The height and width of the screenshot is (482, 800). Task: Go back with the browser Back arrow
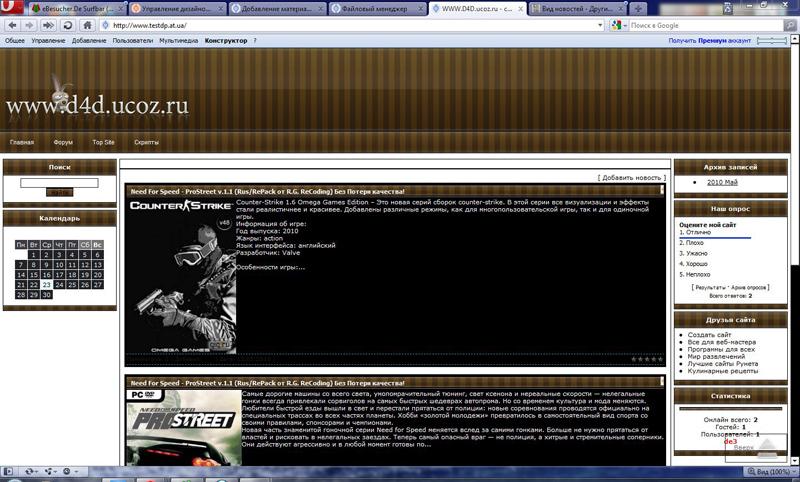pos(13,25)
